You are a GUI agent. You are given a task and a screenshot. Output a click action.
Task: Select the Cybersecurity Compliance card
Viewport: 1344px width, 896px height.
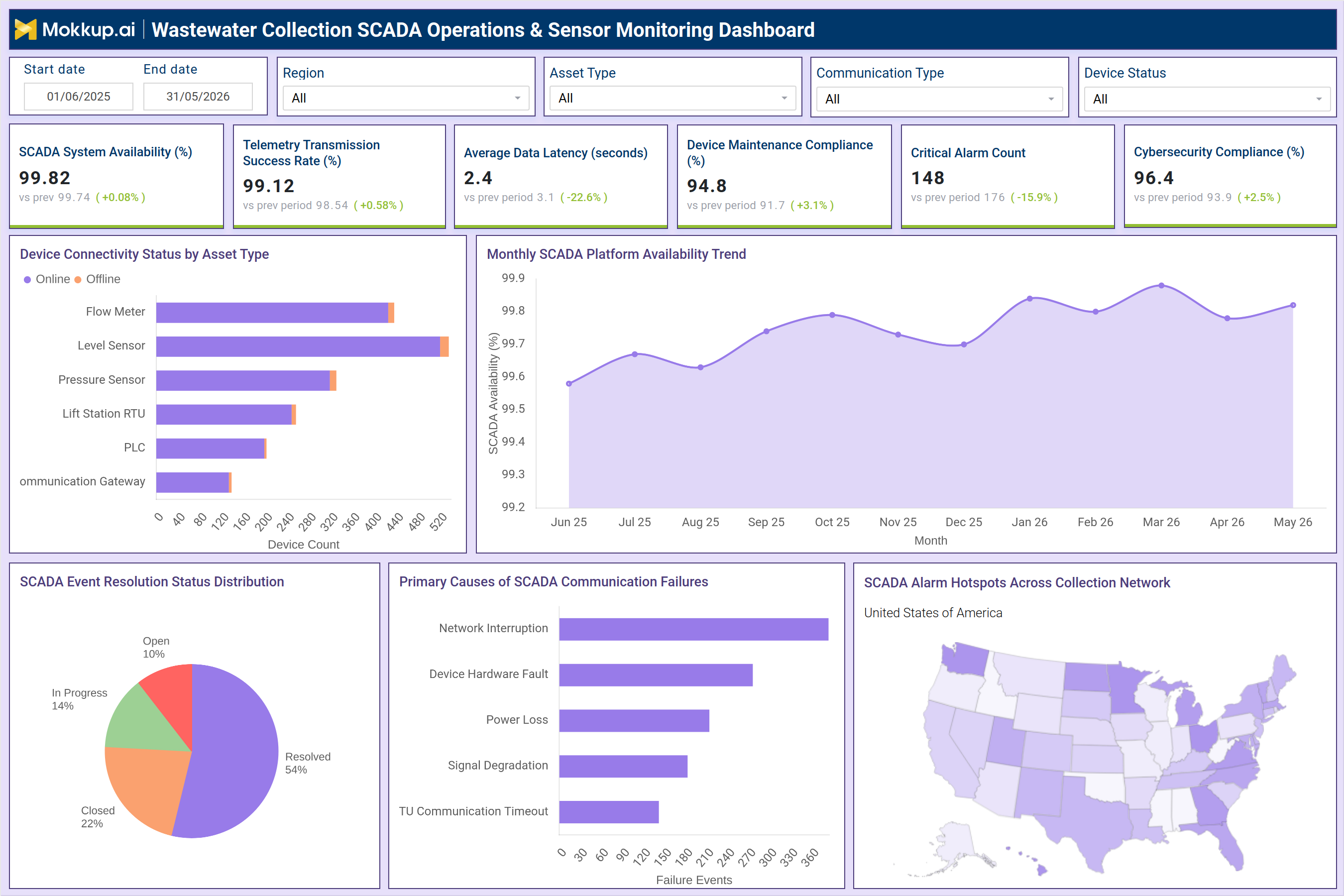(1231, 176)
